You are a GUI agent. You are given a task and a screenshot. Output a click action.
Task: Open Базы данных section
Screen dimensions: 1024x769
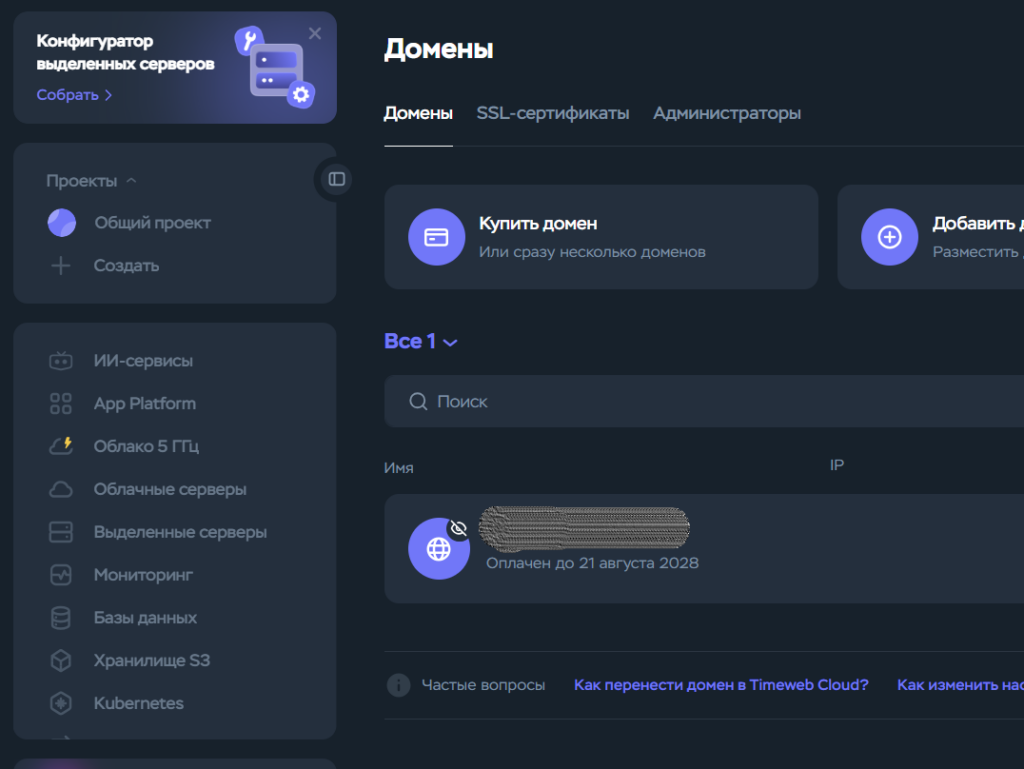click(145, 618)
